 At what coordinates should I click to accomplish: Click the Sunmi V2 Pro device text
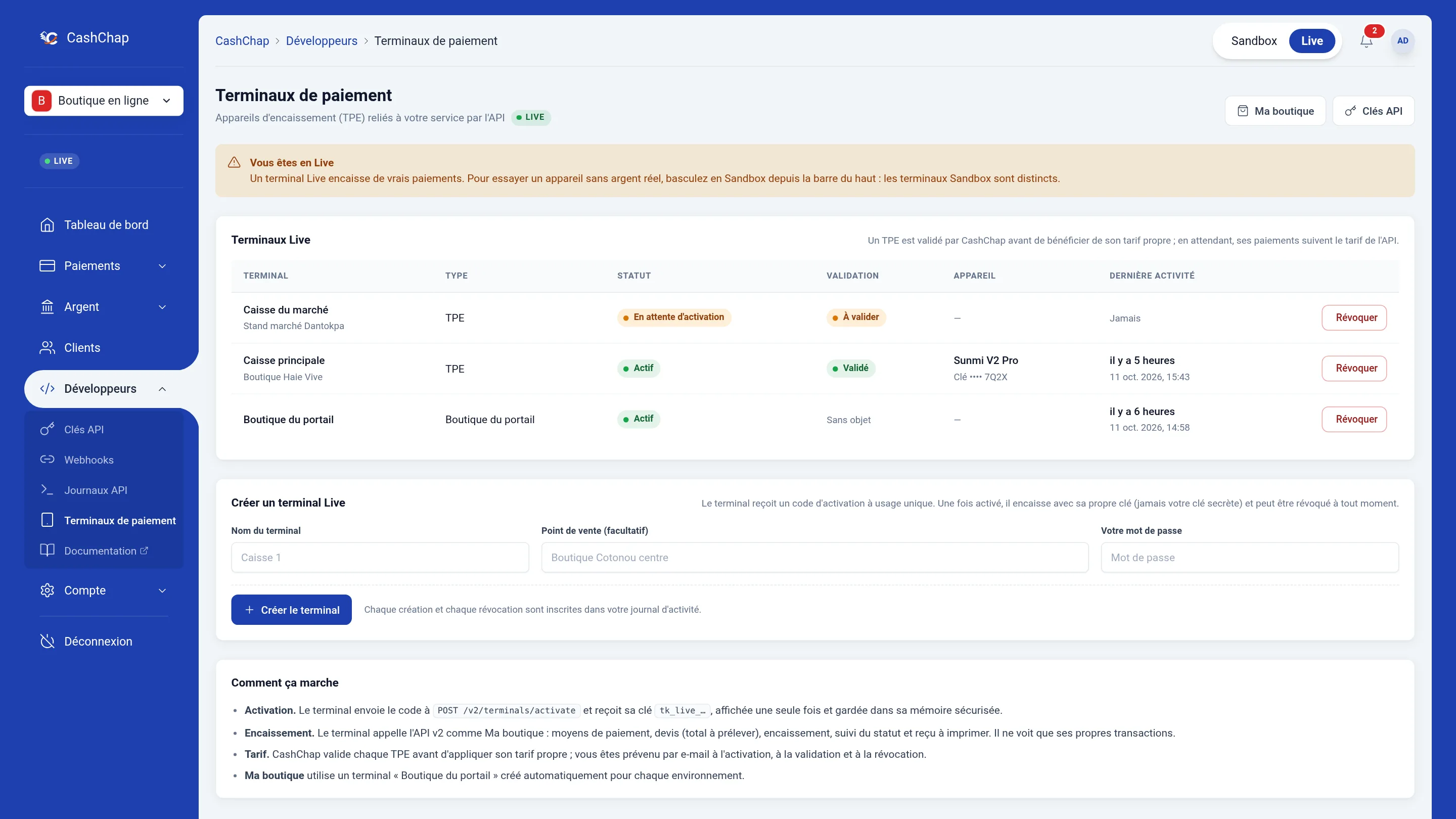[x=985, y=360]
